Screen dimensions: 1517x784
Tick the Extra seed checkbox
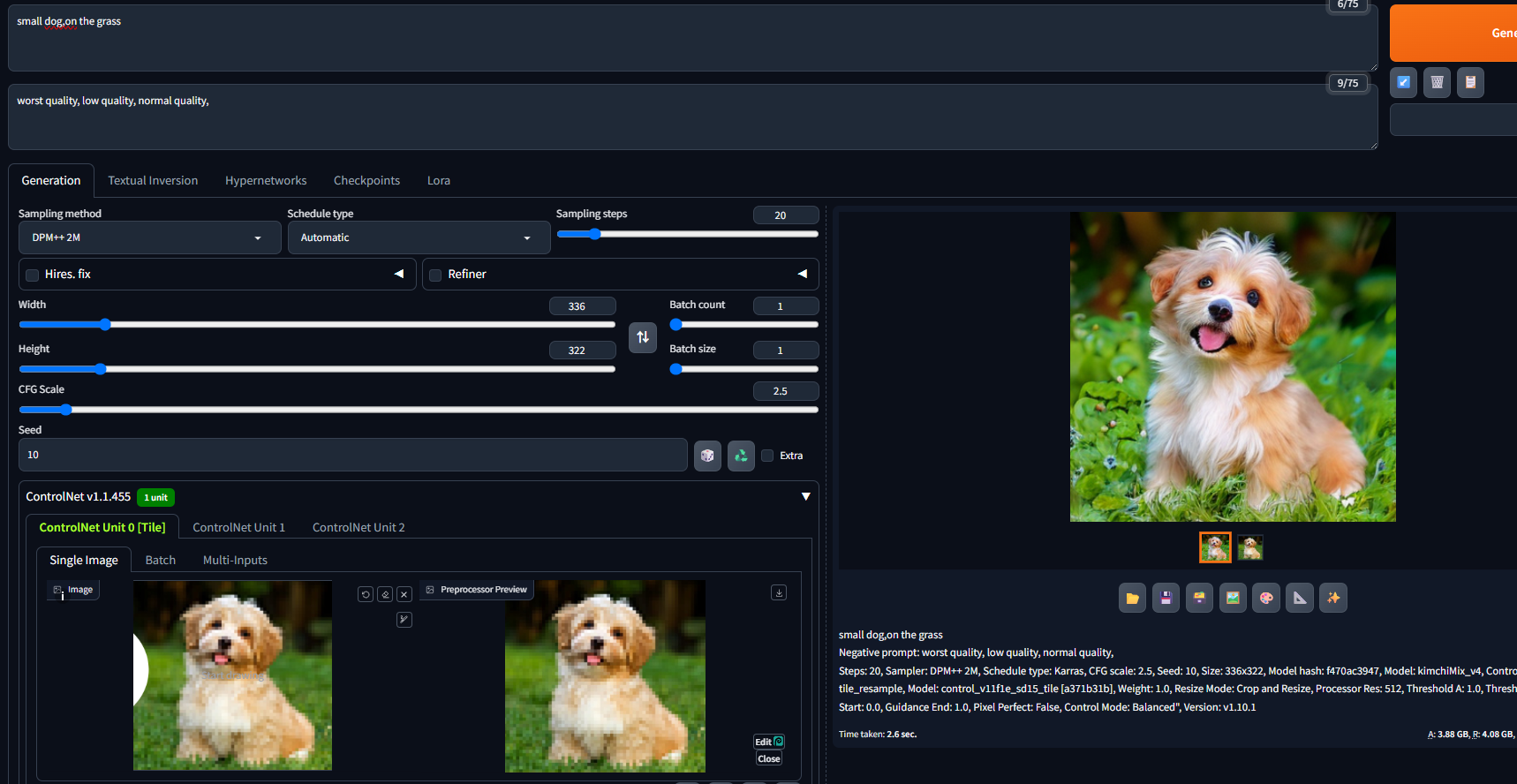click(767, 456)
